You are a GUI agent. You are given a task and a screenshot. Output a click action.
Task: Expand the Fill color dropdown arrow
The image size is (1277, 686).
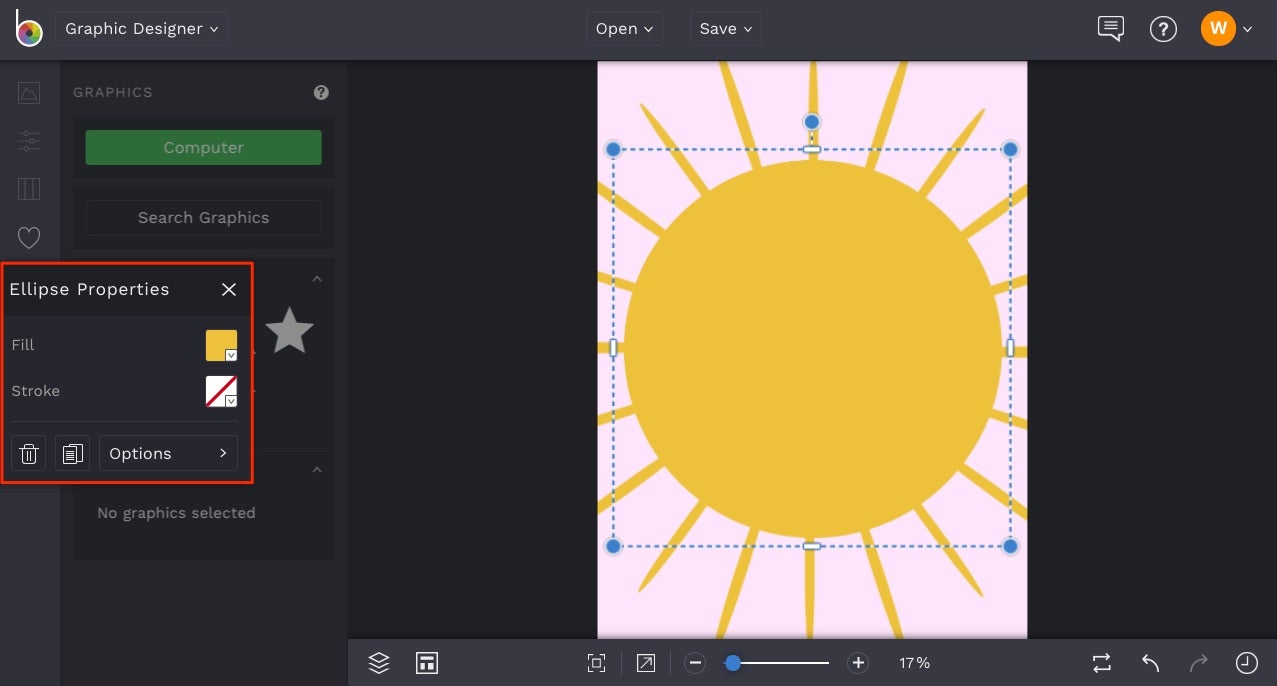(x=230, y=356)
